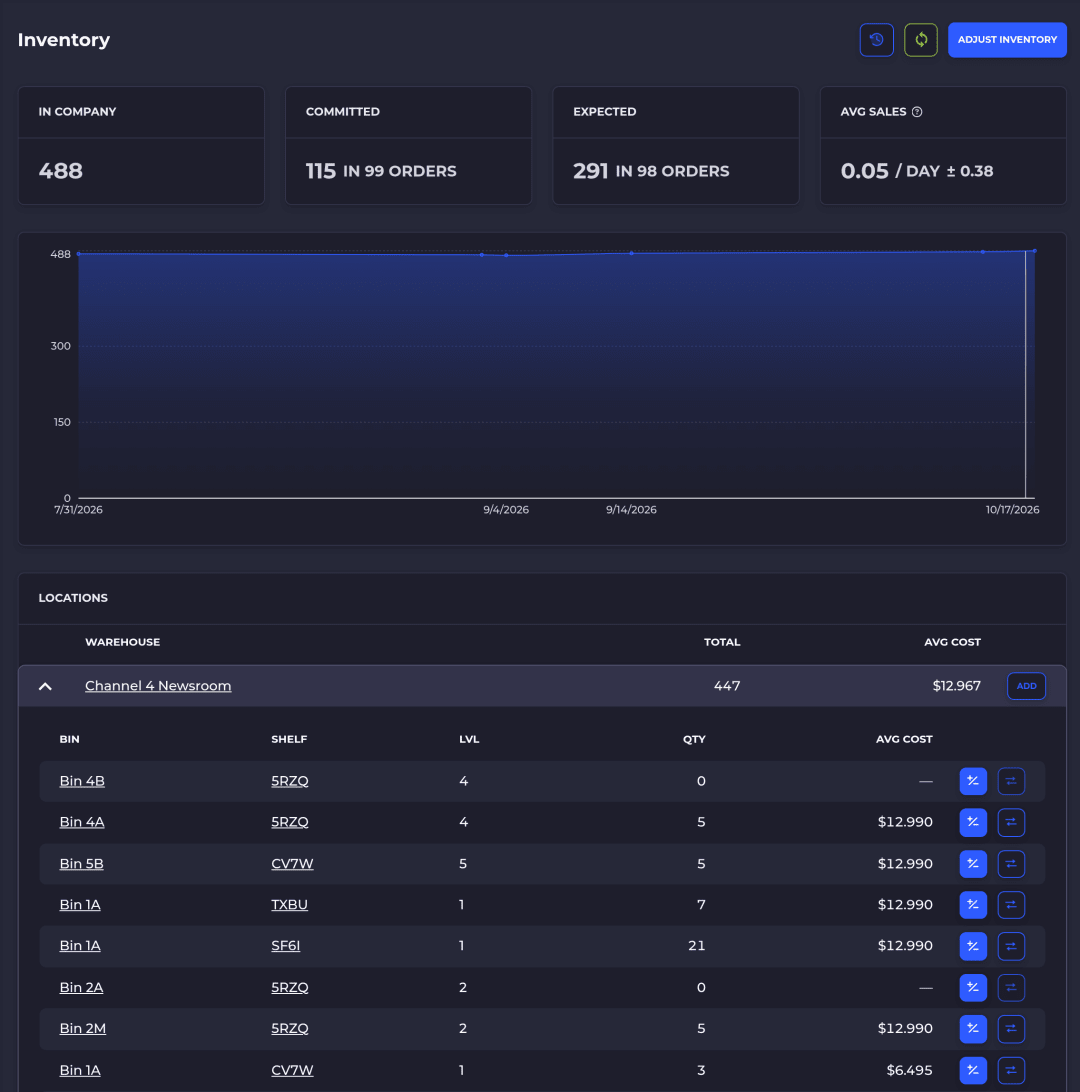The width and height of the screenshot is (1080, 1092).
Task: Click the Shelf column header
Action: (289, 739)
